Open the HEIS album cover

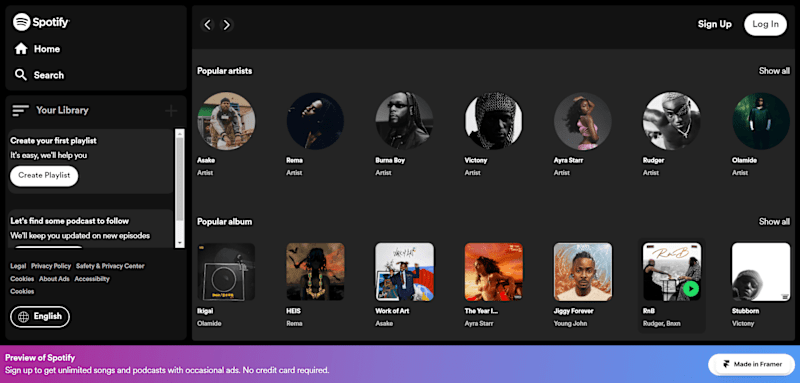pyautogui.click(x=315, y=272)
